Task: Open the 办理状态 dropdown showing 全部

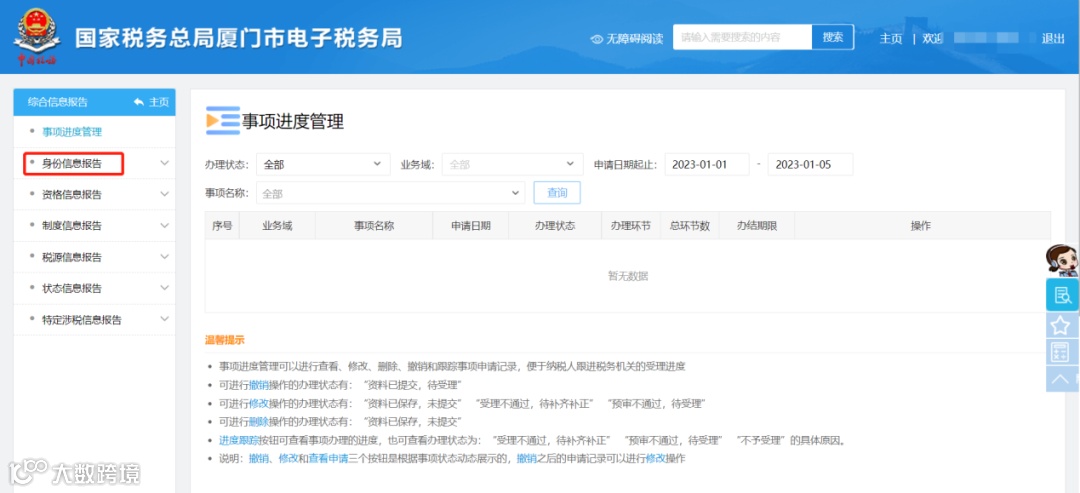Action: (x=323, y=165)
